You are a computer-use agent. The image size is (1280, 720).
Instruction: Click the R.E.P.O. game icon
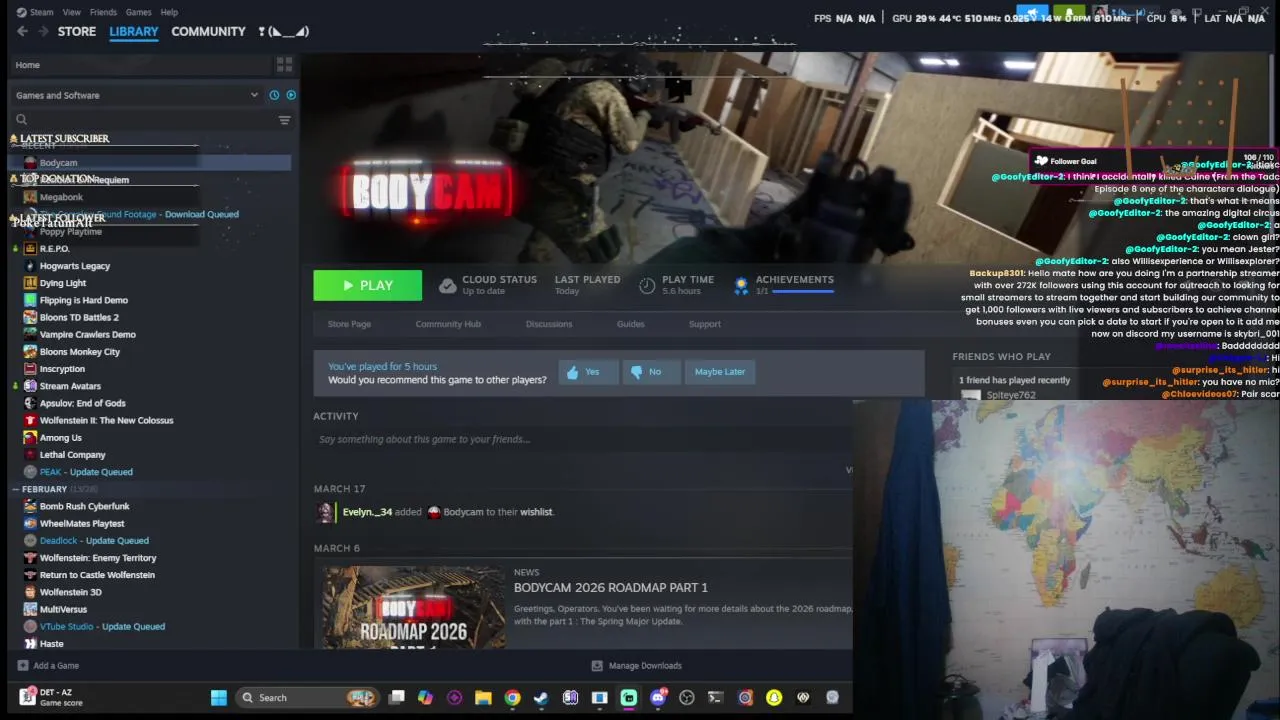click(30, 249)
